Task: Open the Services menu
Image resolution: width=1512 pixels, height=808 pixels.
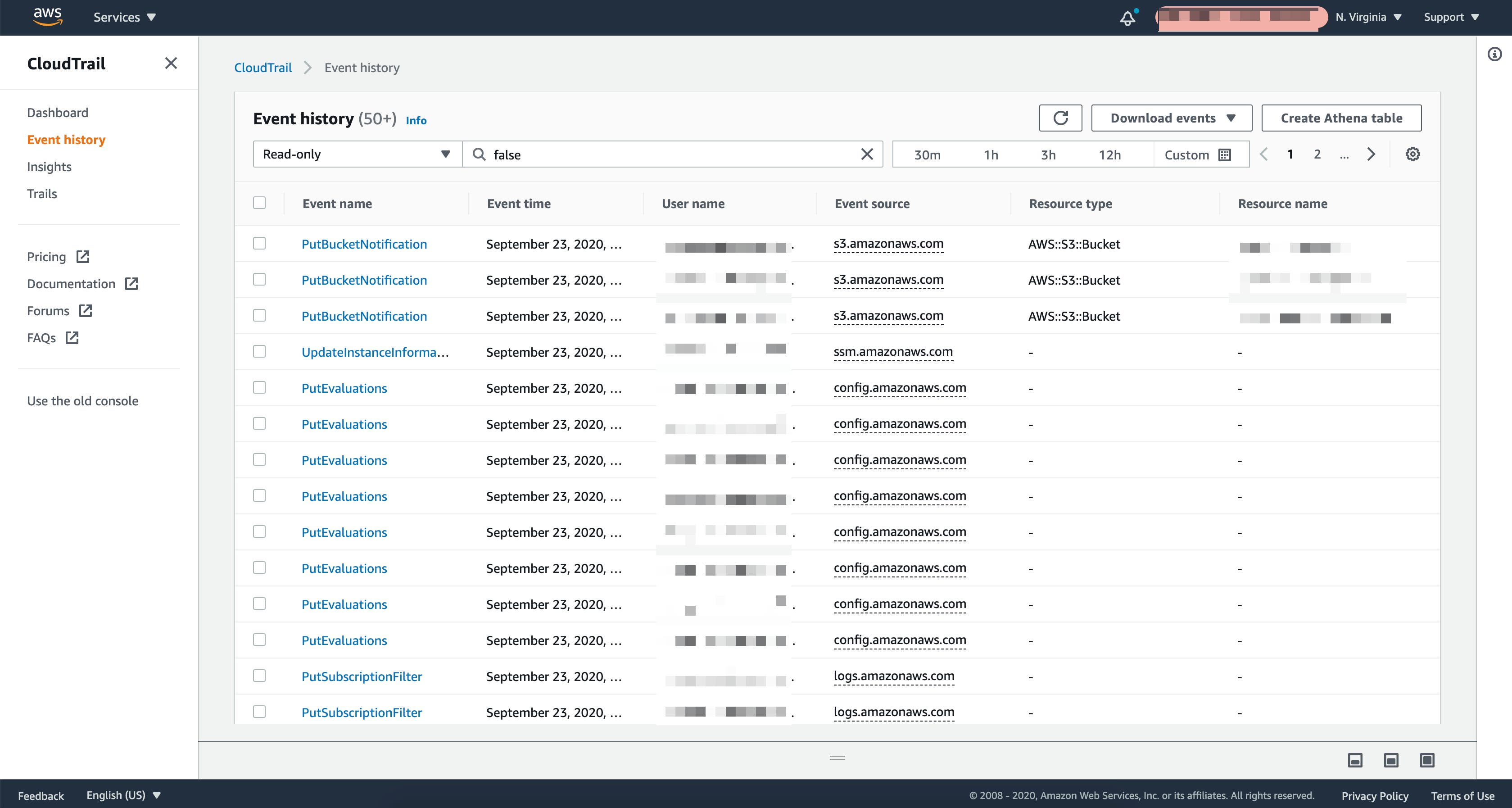Action: 124,17
